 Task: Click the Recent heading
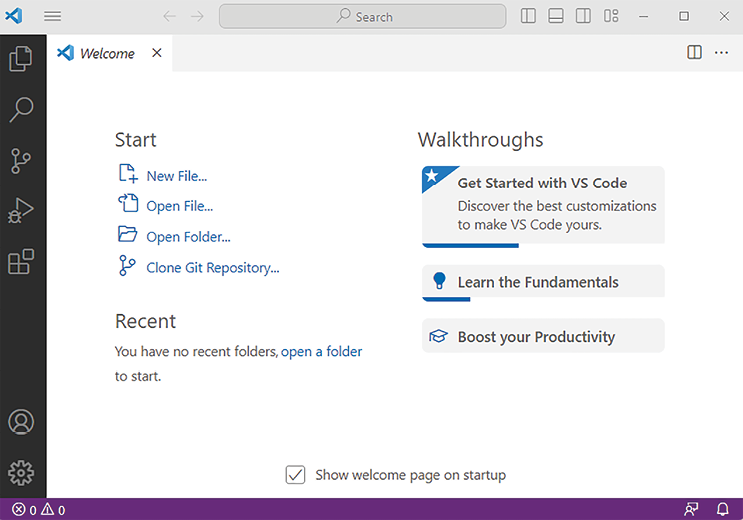145,321
